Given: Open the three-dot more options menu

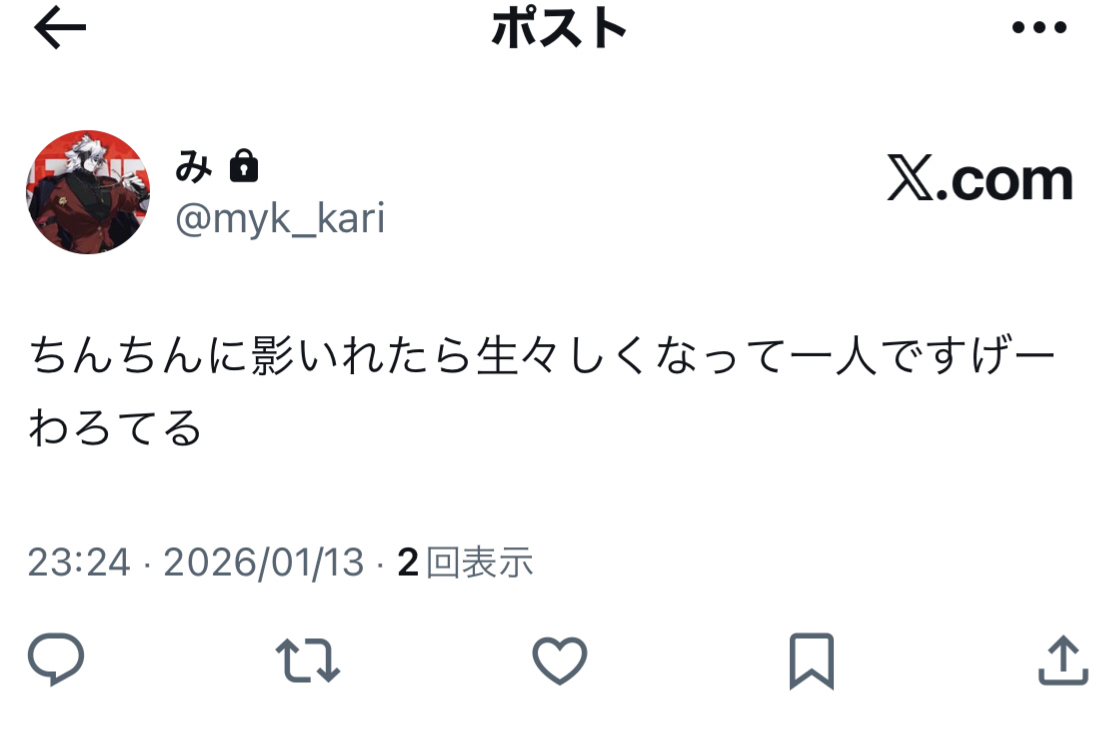Looking at the screenshot, I should click(1039, 28).
